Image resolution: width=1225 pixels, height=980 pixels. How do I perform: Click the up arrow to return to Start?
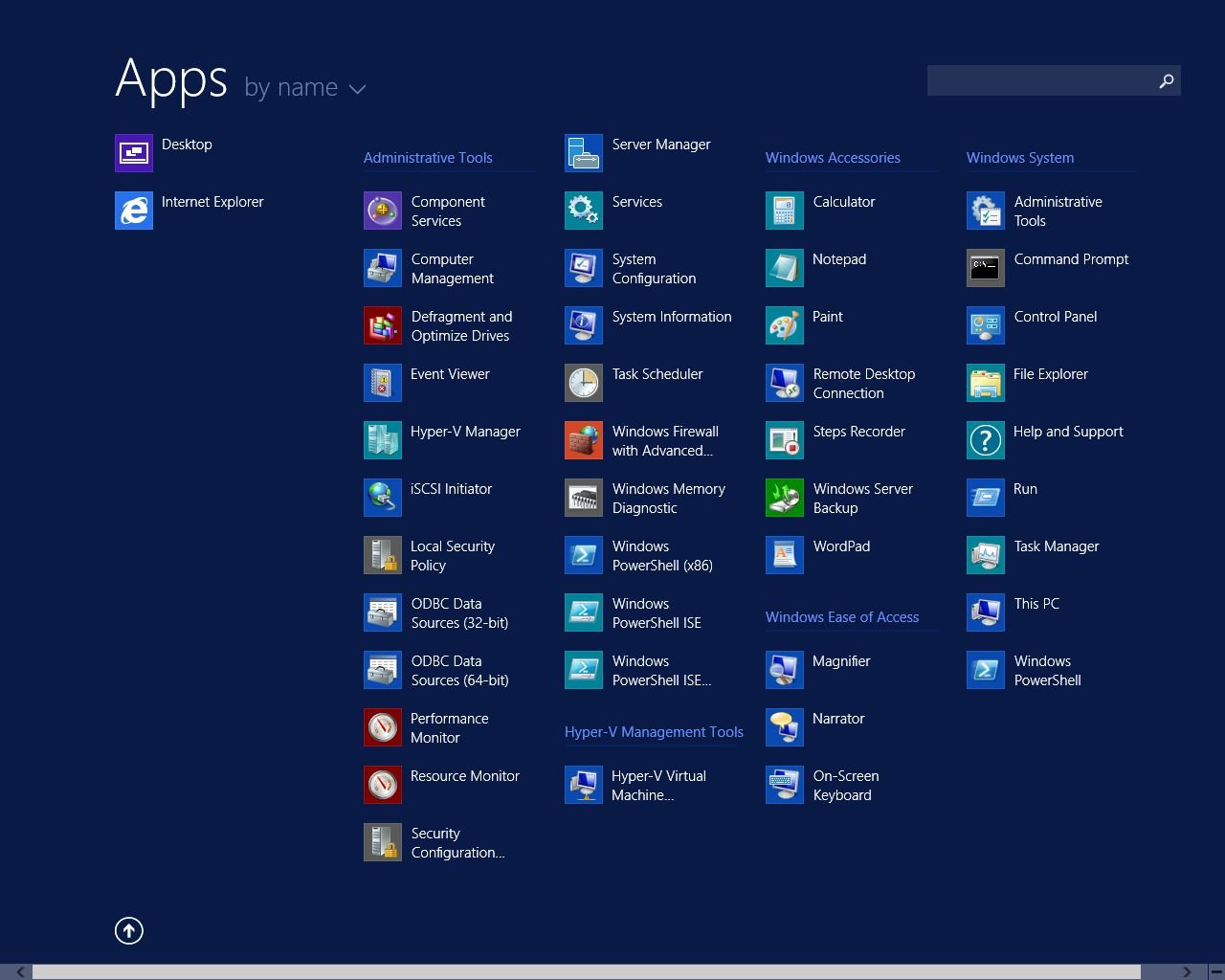(x=129, y=930)
